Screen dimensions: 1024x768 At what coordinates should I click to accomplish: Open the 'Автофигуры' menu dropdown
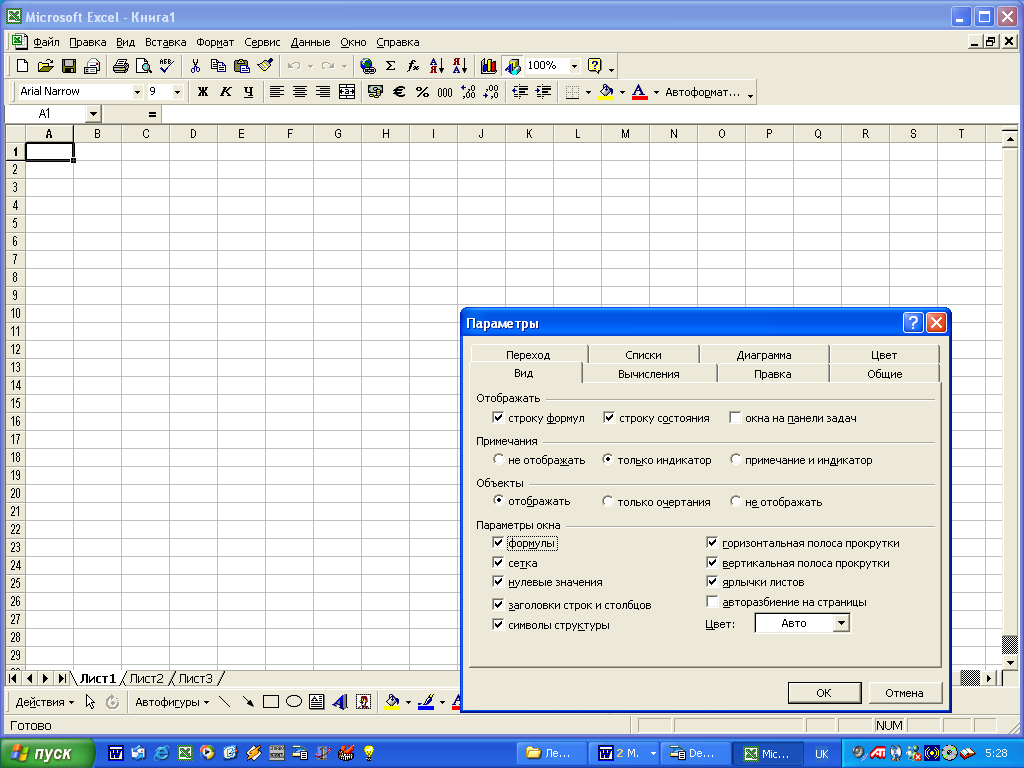[x=172, y=702]
